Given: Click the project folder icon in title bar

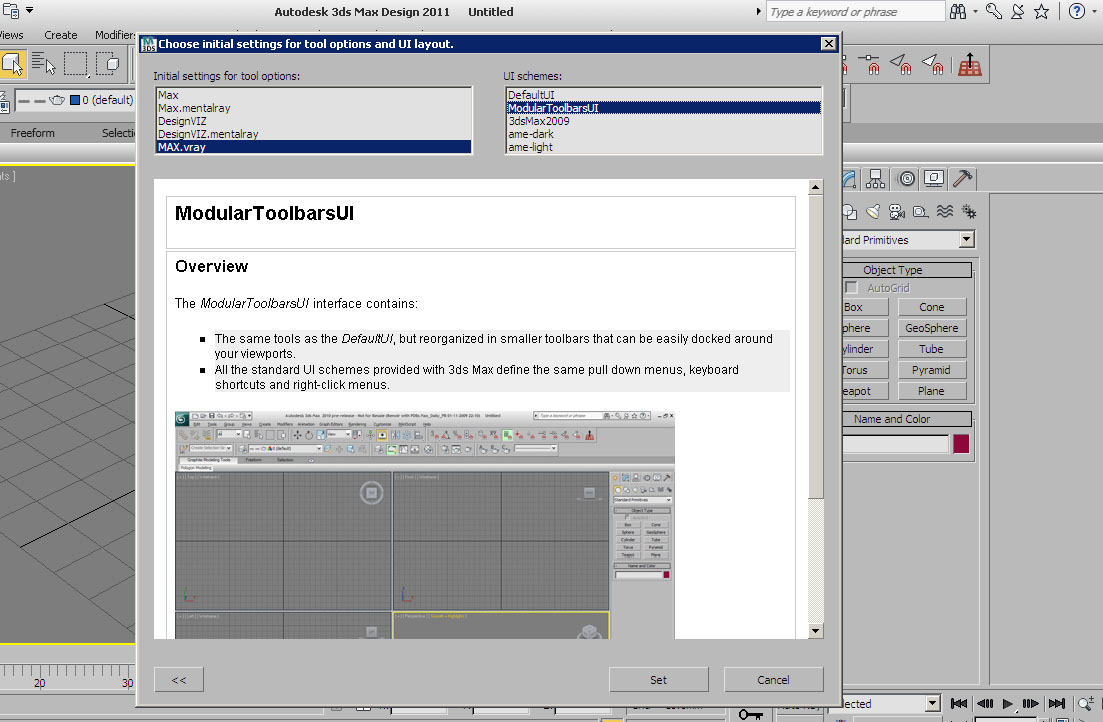Looking at the screenshot, I should [11, 11].
